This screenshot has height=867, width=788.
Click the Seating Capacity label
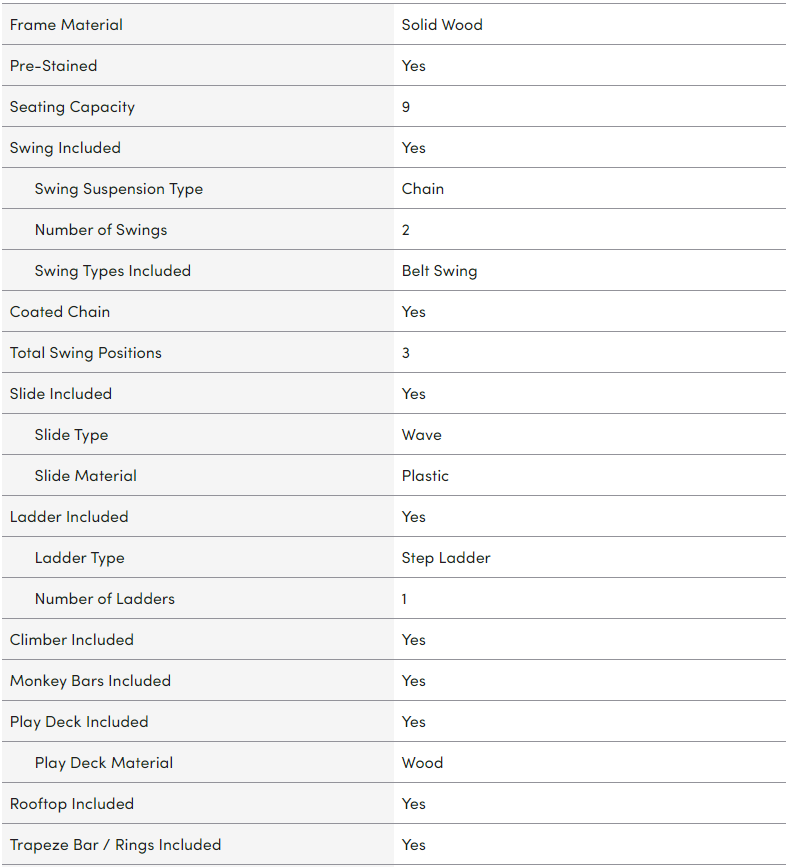click(72, 107)
